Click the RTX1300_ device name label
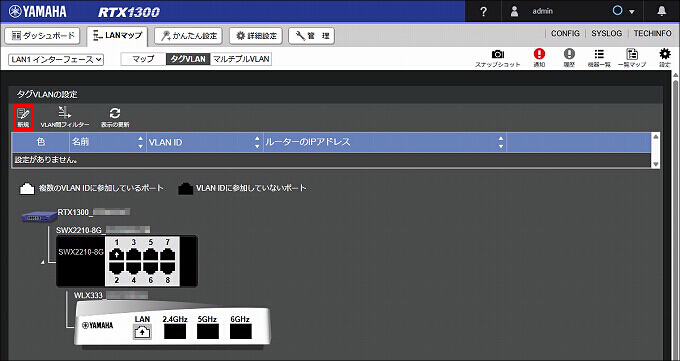Image resolution: width=680 pixels, height=361 pixels. click(75, 212)
